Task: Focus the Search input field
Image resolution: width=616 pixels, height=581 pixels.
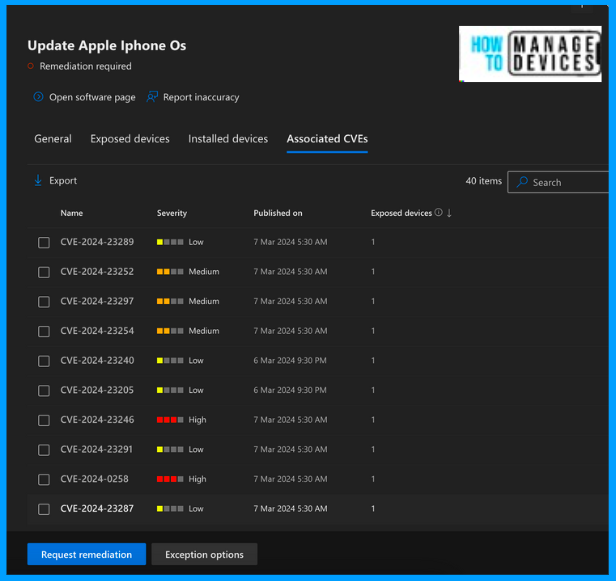Action: 558,182
